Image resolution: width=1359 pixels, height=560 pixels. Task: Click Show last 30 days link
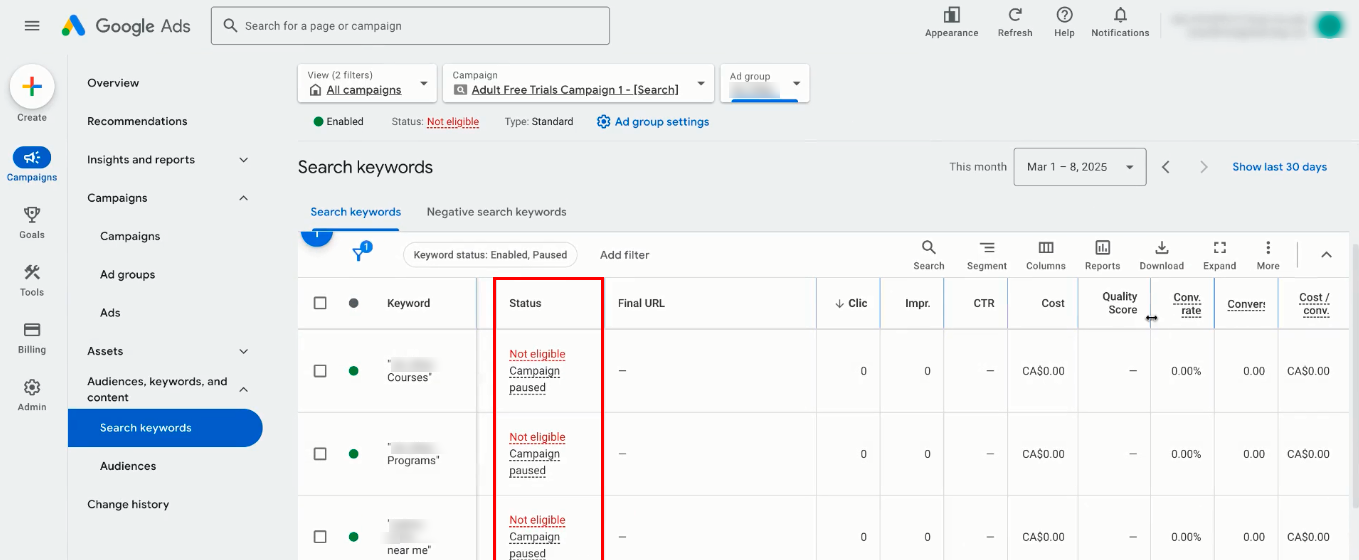[1279, 167]
